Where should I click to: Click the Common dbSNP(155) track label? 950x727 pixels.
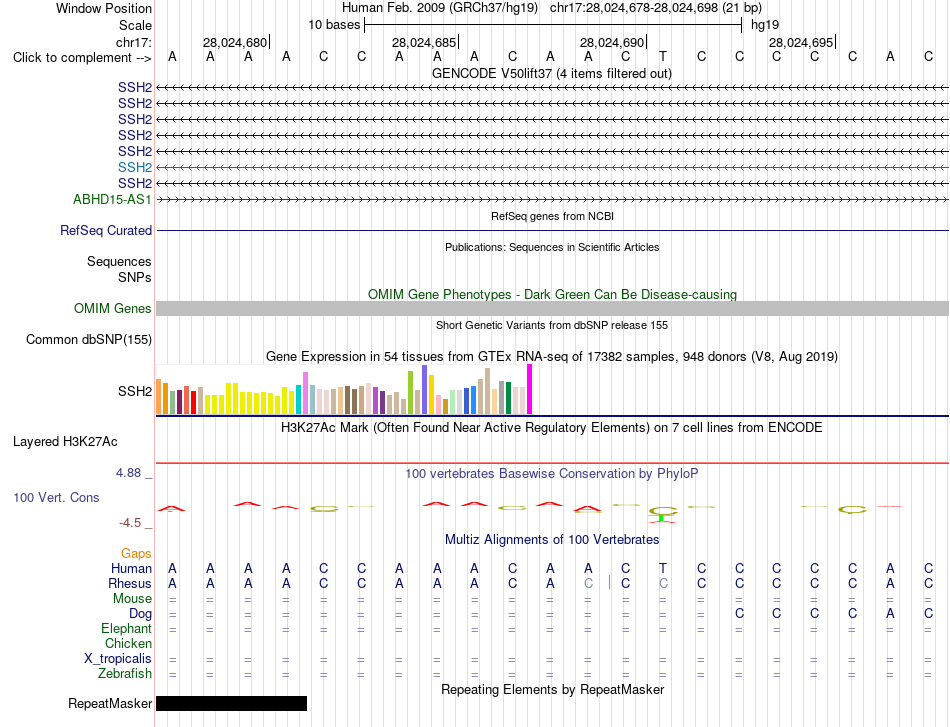[x=88, y=339]
